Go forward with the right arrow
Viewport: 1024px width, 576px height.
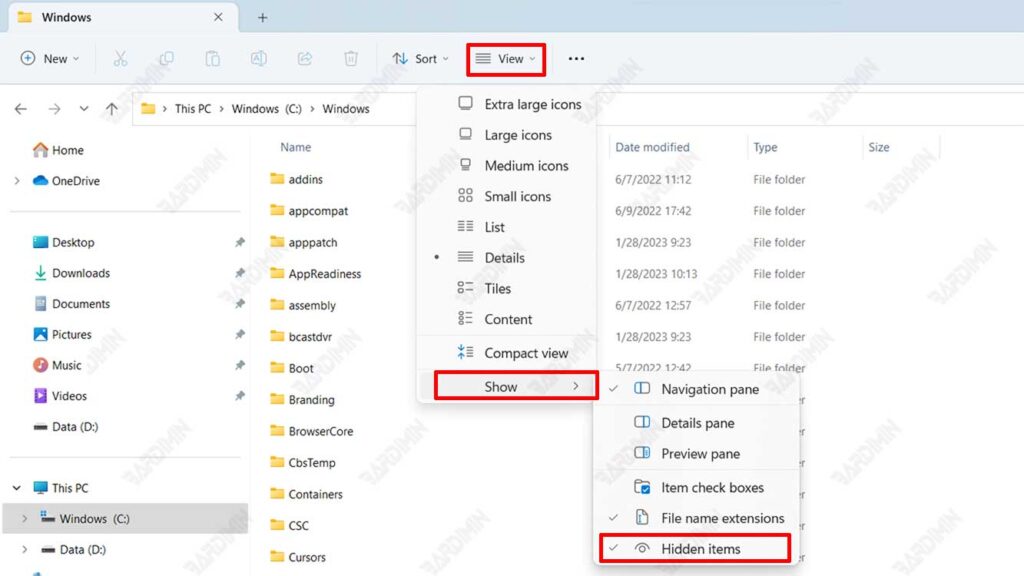point(54,109)
